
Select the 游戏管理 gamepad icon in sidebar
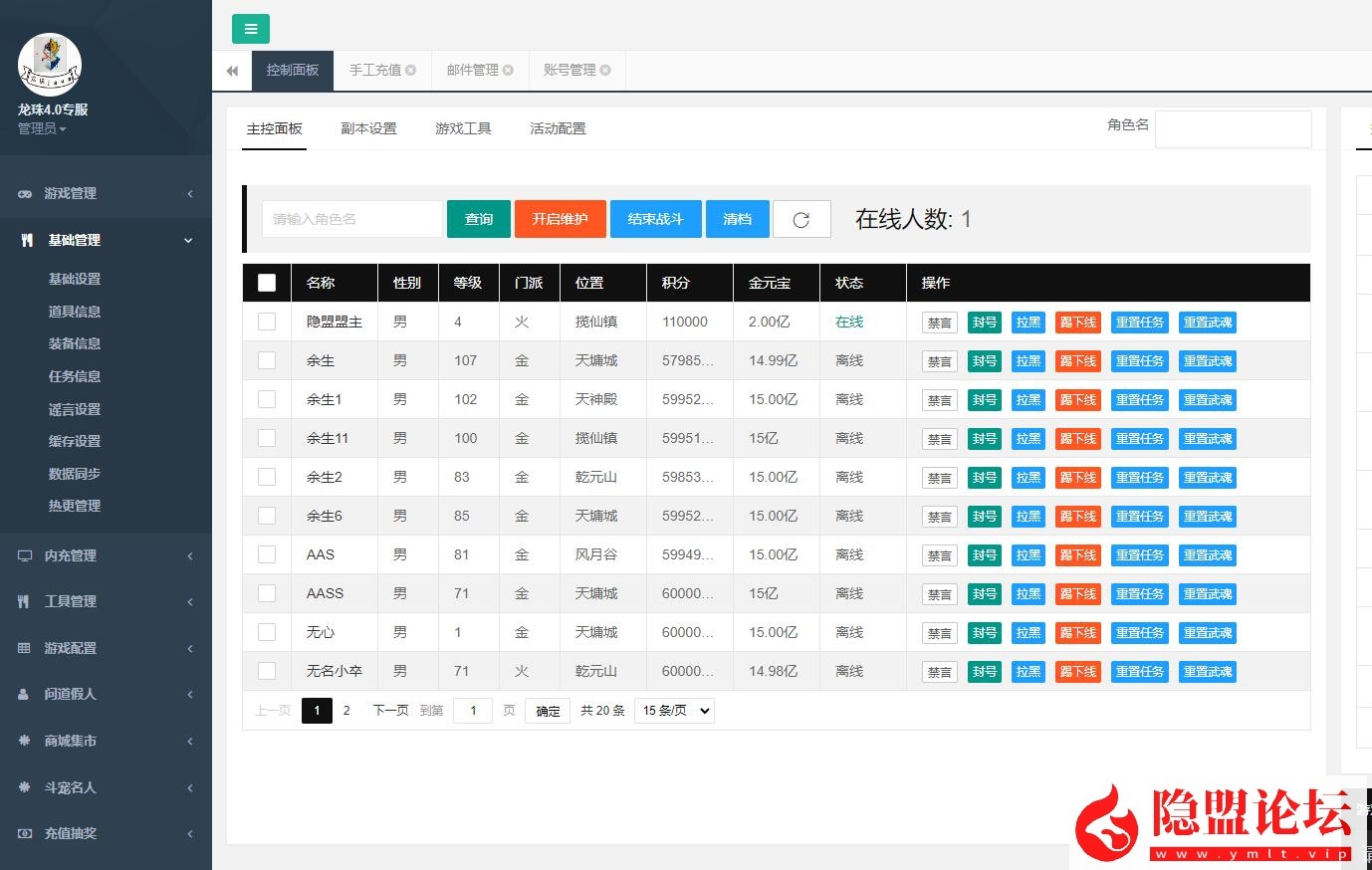coord(24,193)
